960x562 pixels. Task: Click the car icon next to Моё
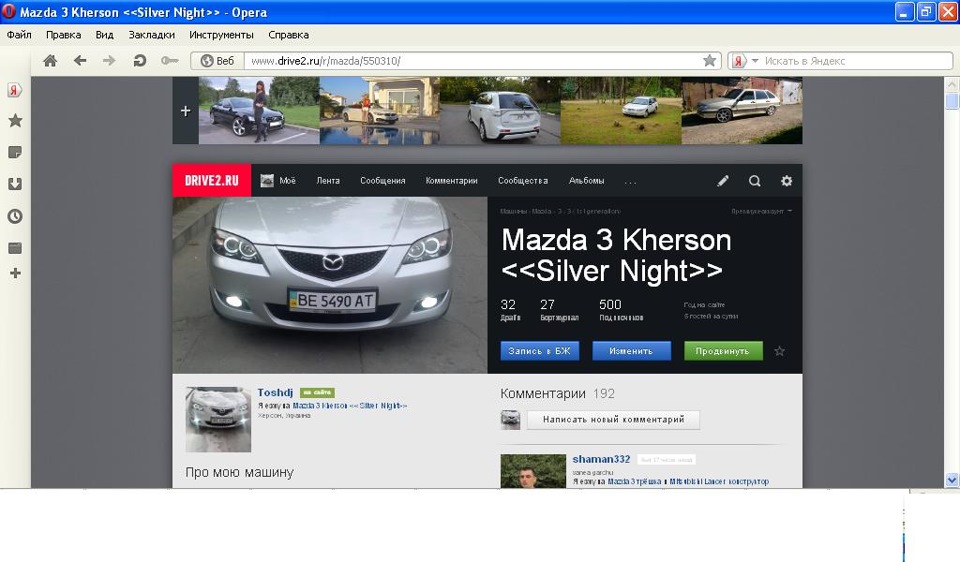click(x=267, y=181)
